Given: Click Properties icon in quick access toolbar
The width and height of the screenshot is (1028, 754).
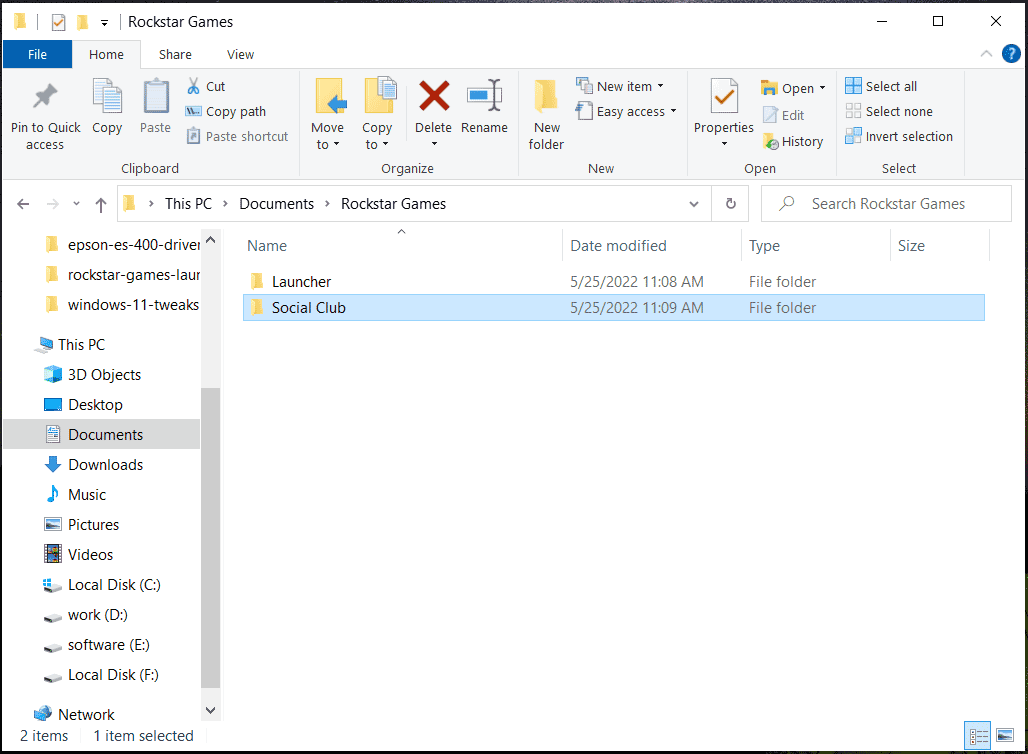Looking at the screenshot, I should click(58, 22).
